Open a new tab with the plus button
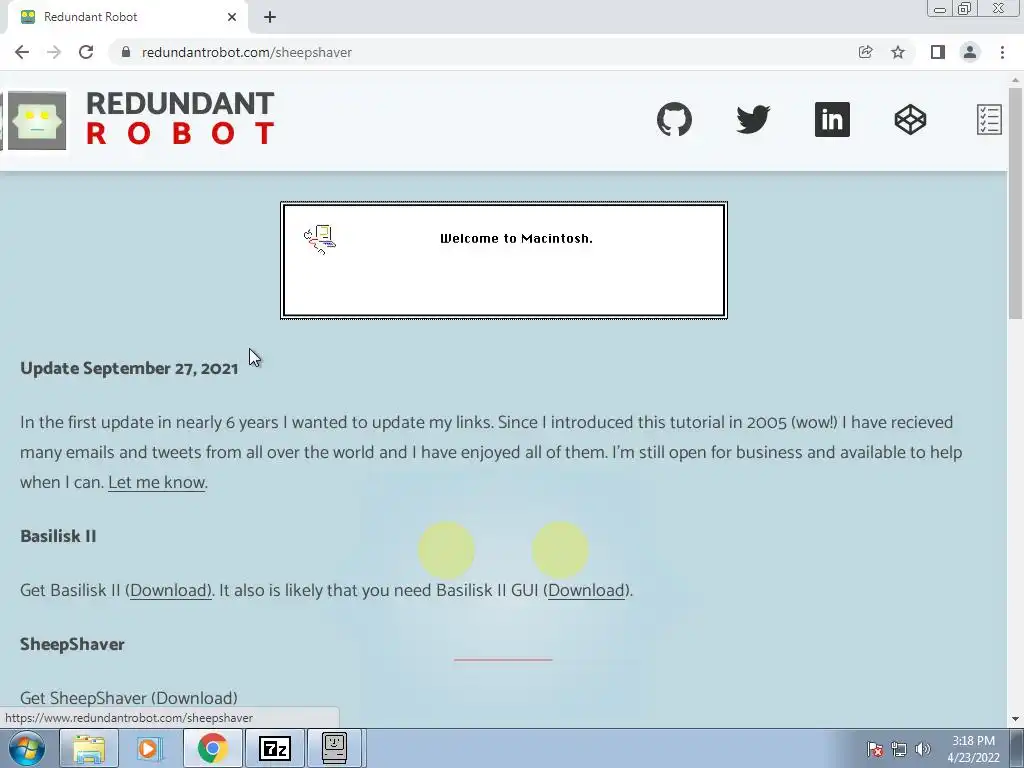The image size is (1024, 768). click(270, 17)
